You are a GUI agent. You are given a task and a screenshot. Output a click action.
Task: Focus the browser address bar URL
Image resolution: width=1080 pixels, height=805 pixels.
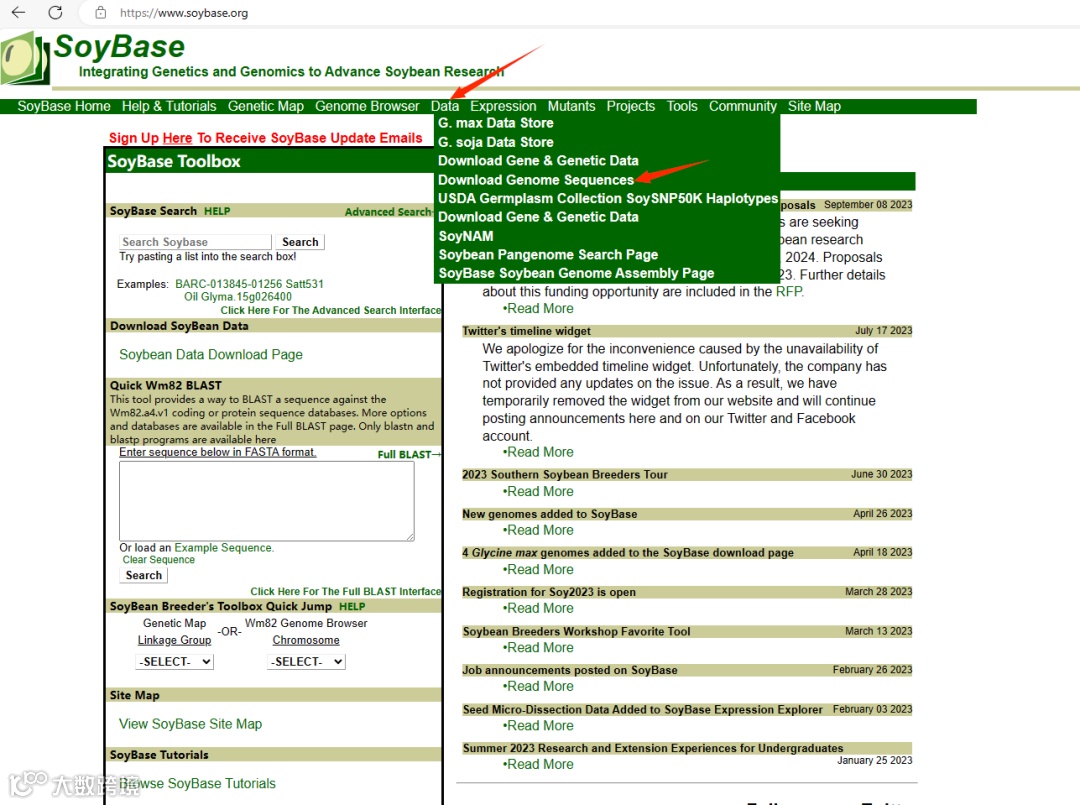[184, 13]
